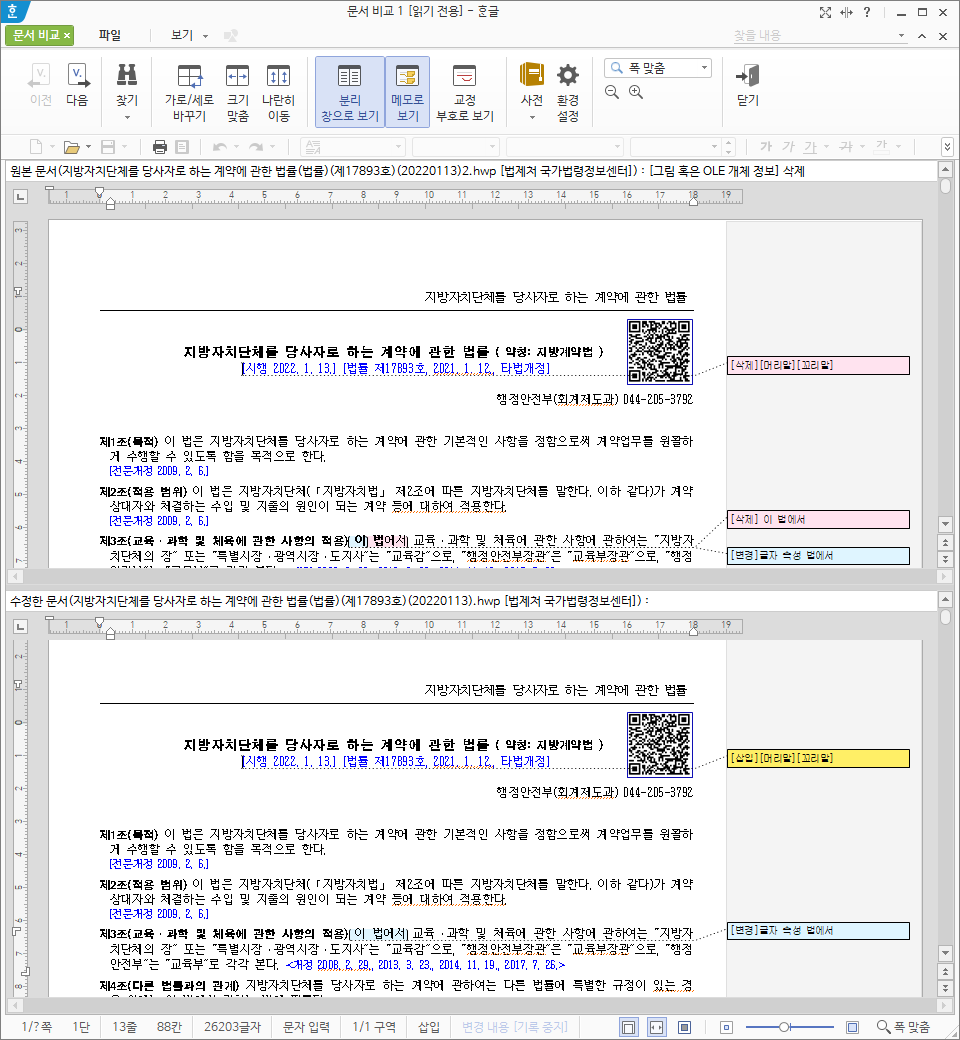Click the zoom slider handle in status bar
Screen dimensions: 960x1040
(784, 1027)
